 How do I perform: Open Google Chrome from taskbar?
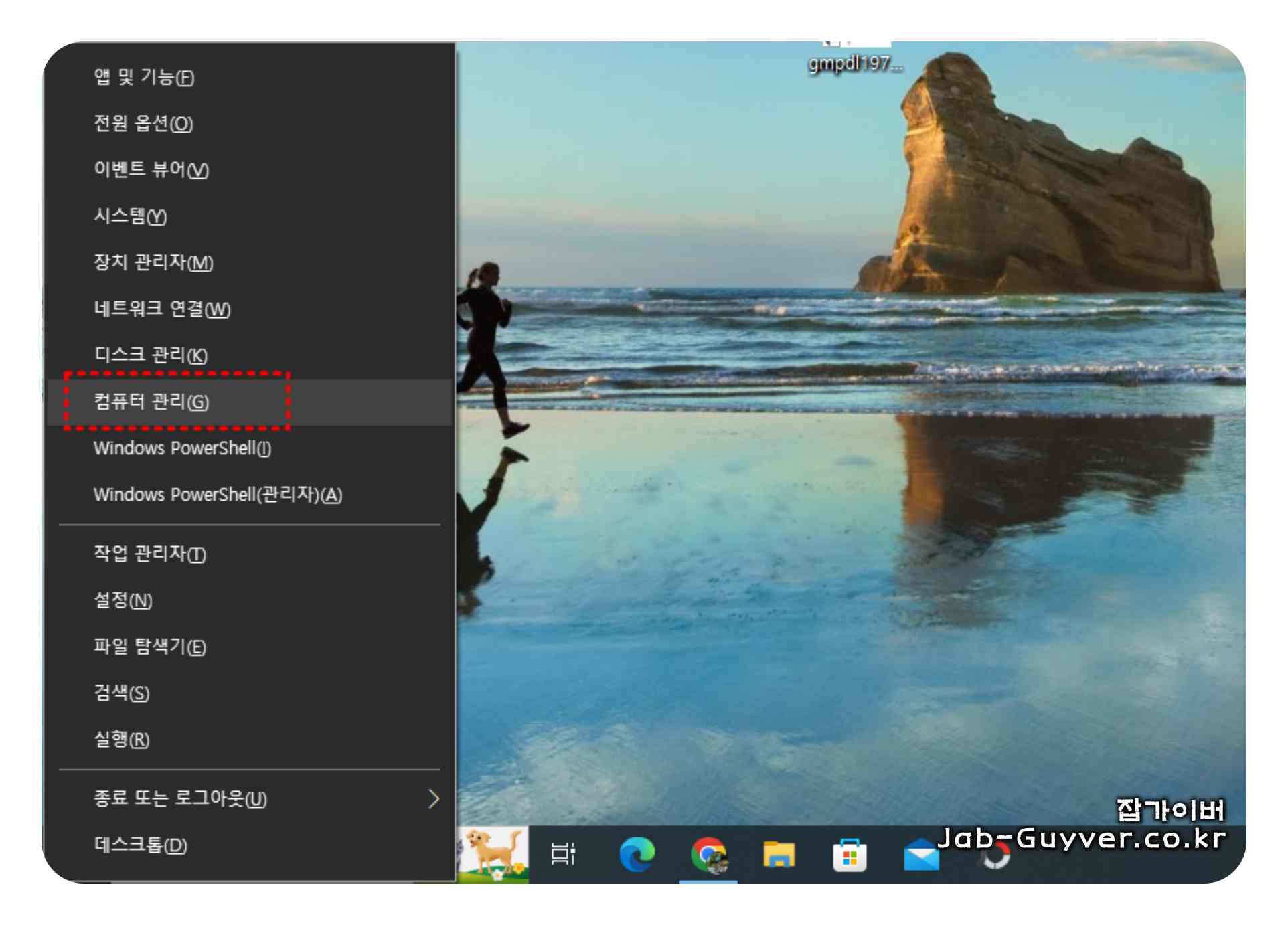click(709, 855)
